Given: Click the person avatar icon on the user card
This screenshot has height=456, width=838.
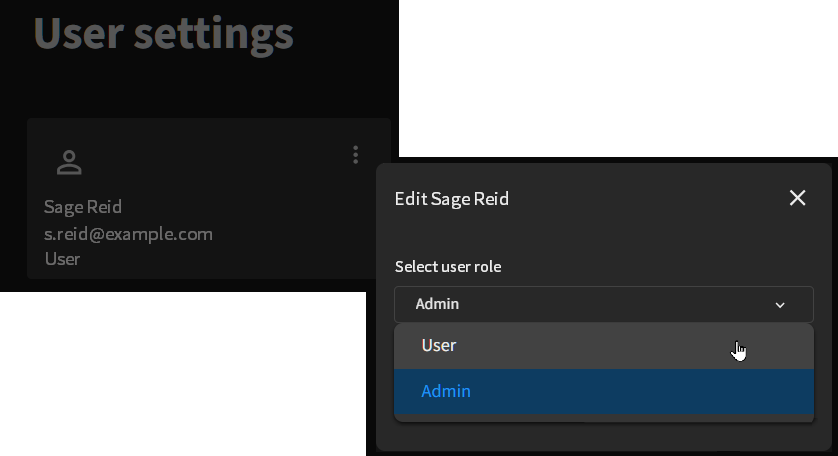Looking at the screenshot, I should (x=69, y=163).
